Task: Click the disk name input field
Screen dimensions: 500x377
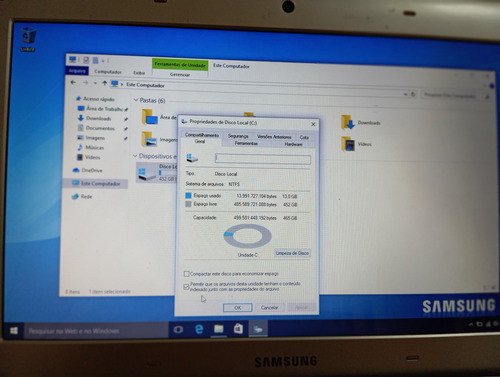Action: point(263,159)
